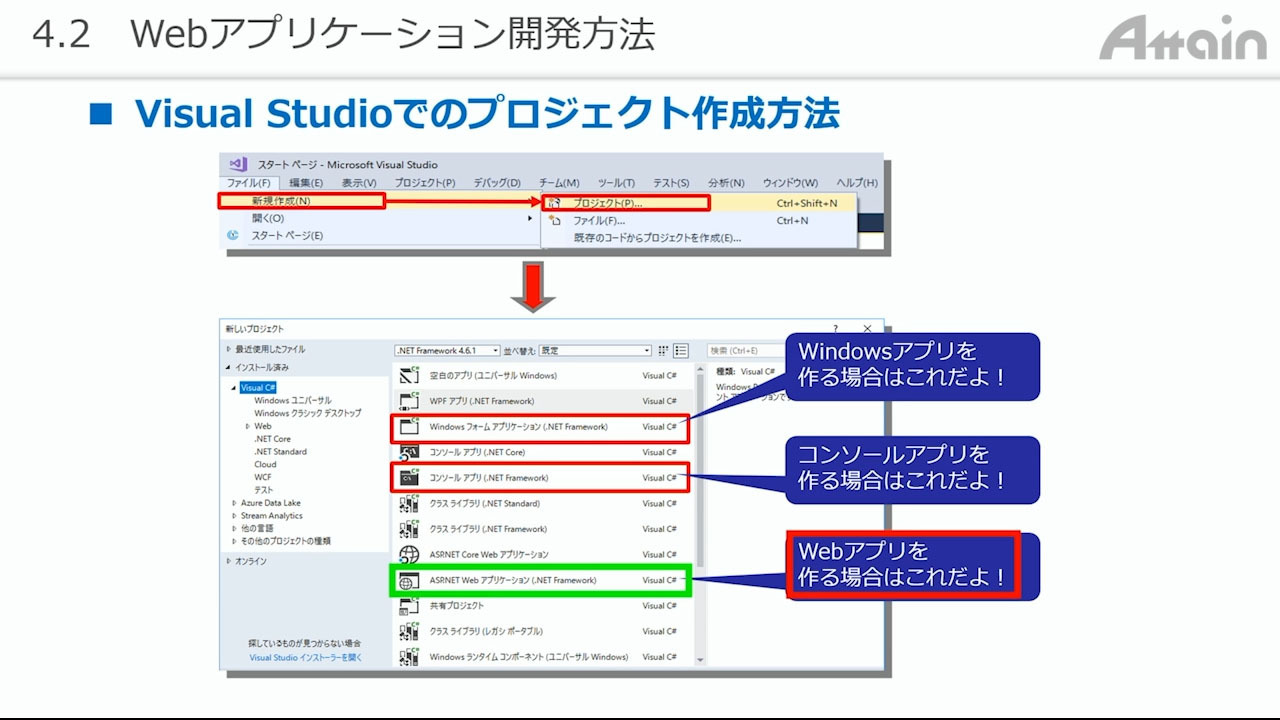
Task: Click the クラス ライブラリ (.NET Standard) icon
Action: 408,503
